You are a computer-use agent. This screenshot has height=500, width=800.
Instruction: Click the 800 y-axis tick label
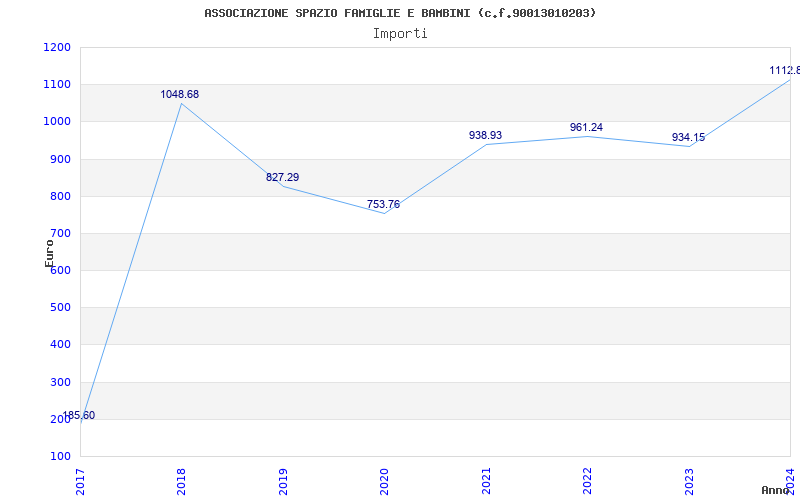pos(60,196)
